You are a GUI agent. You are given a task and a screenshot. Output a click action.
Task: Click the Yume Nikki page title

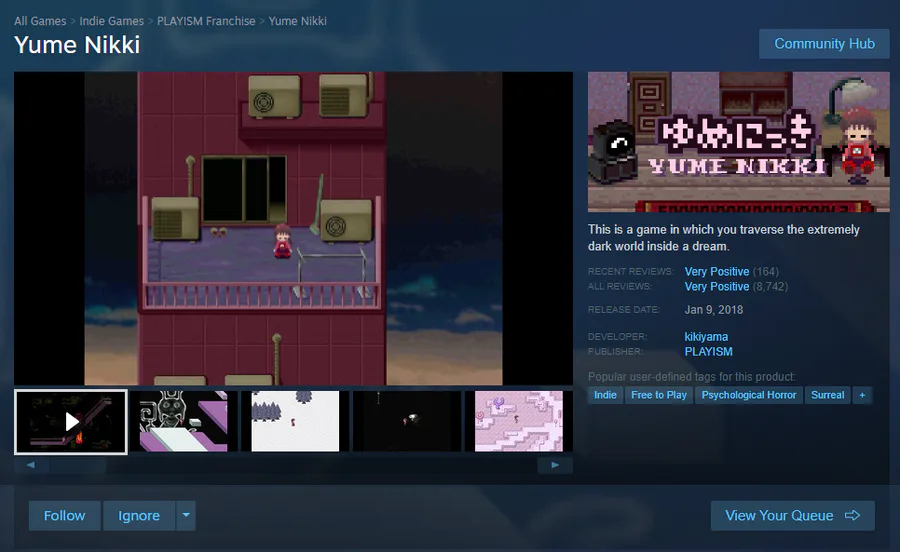coord(77,45)
